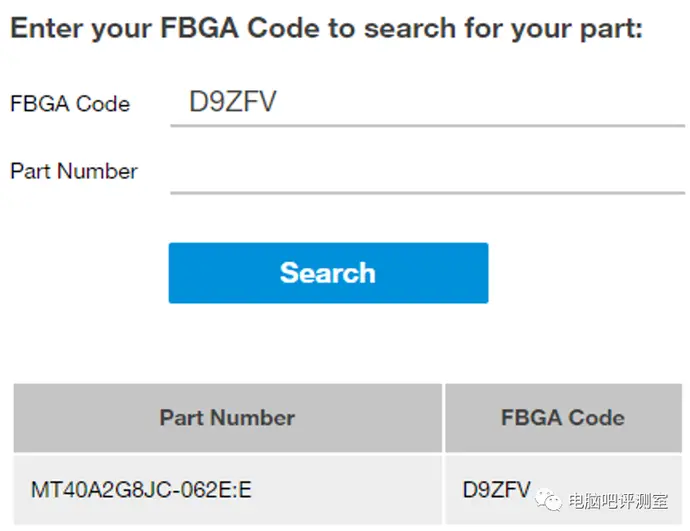The image size is (690, 531).
Task: Select the Part Number table column header
Action: [x=228, y=417]
